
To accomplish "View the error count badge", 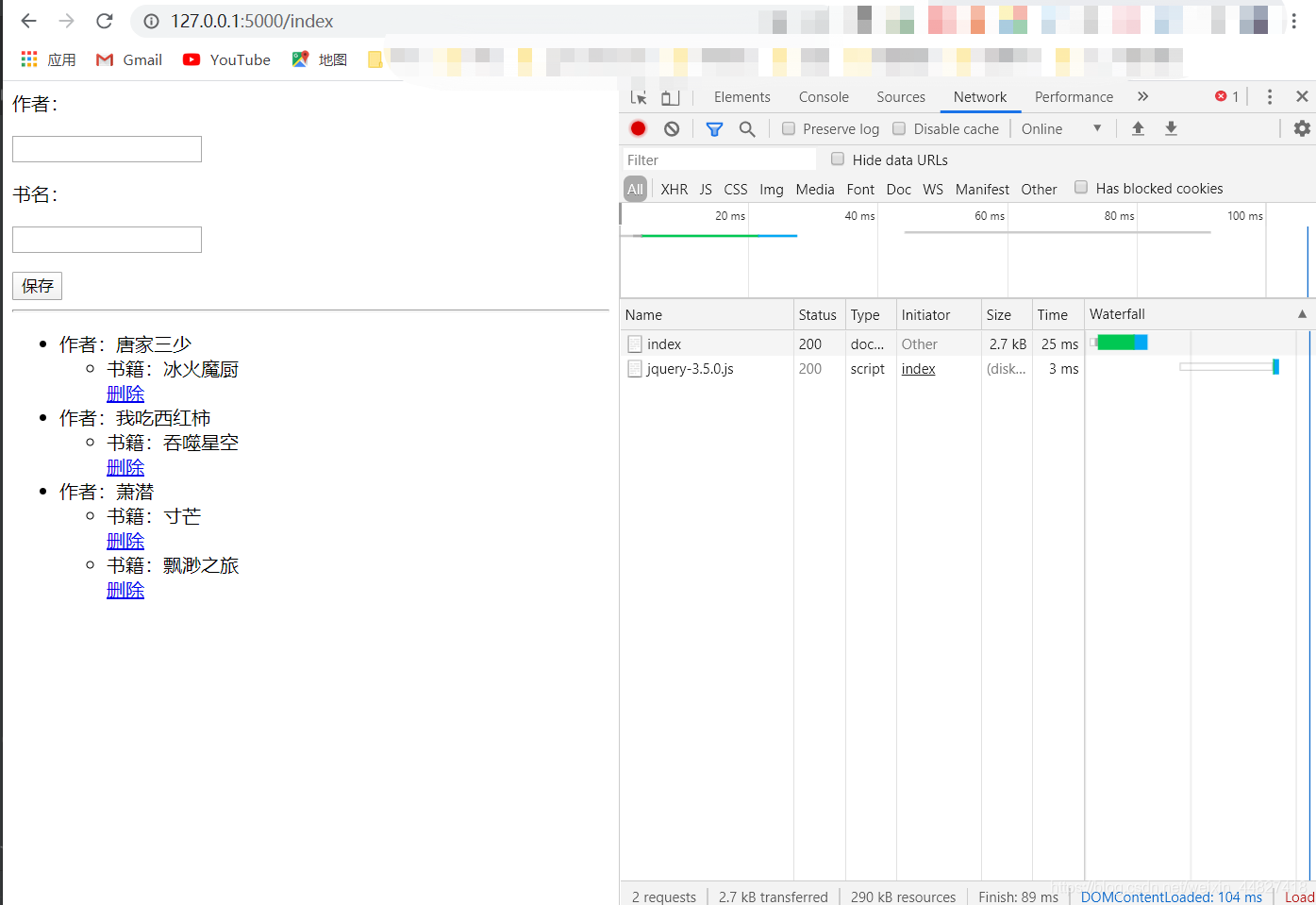I will tap(1227, 96).
